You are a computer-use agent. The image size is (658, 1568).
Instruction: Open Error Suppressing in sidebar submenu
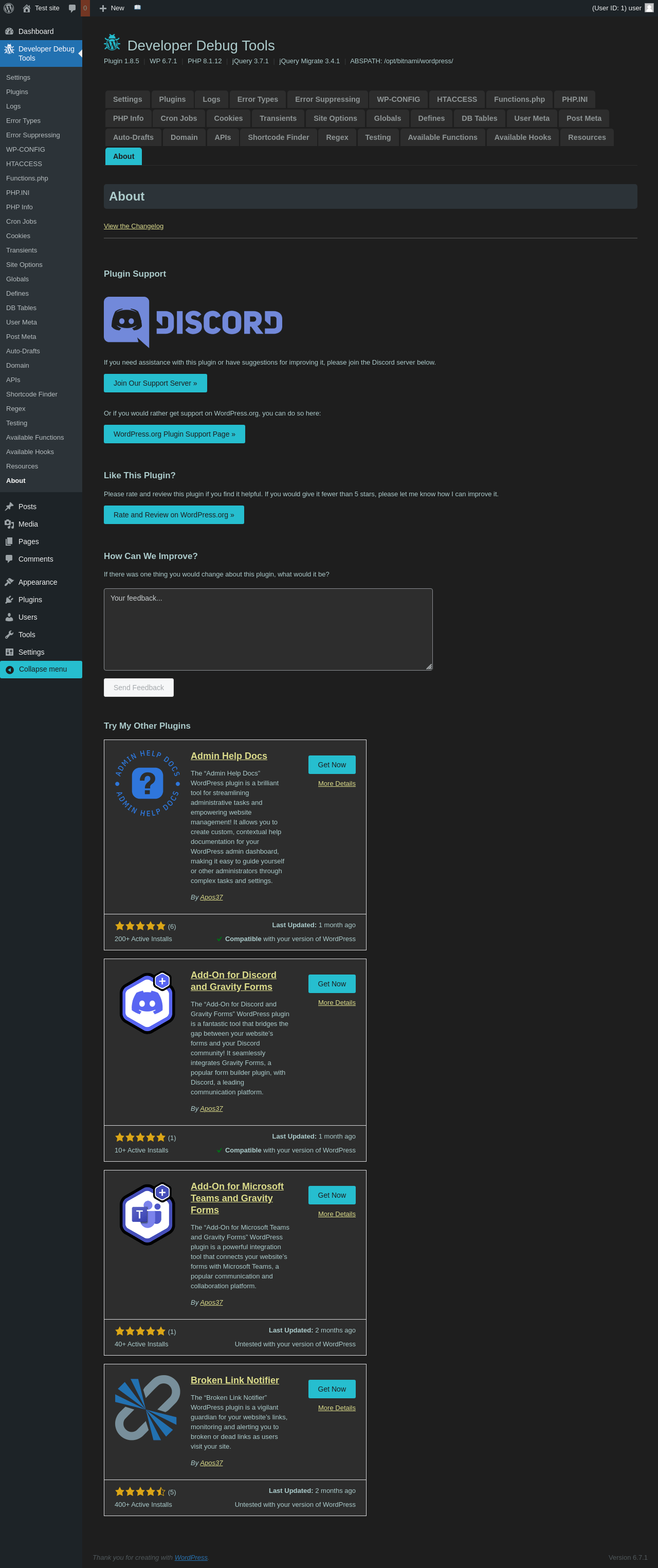click(33, 135)
